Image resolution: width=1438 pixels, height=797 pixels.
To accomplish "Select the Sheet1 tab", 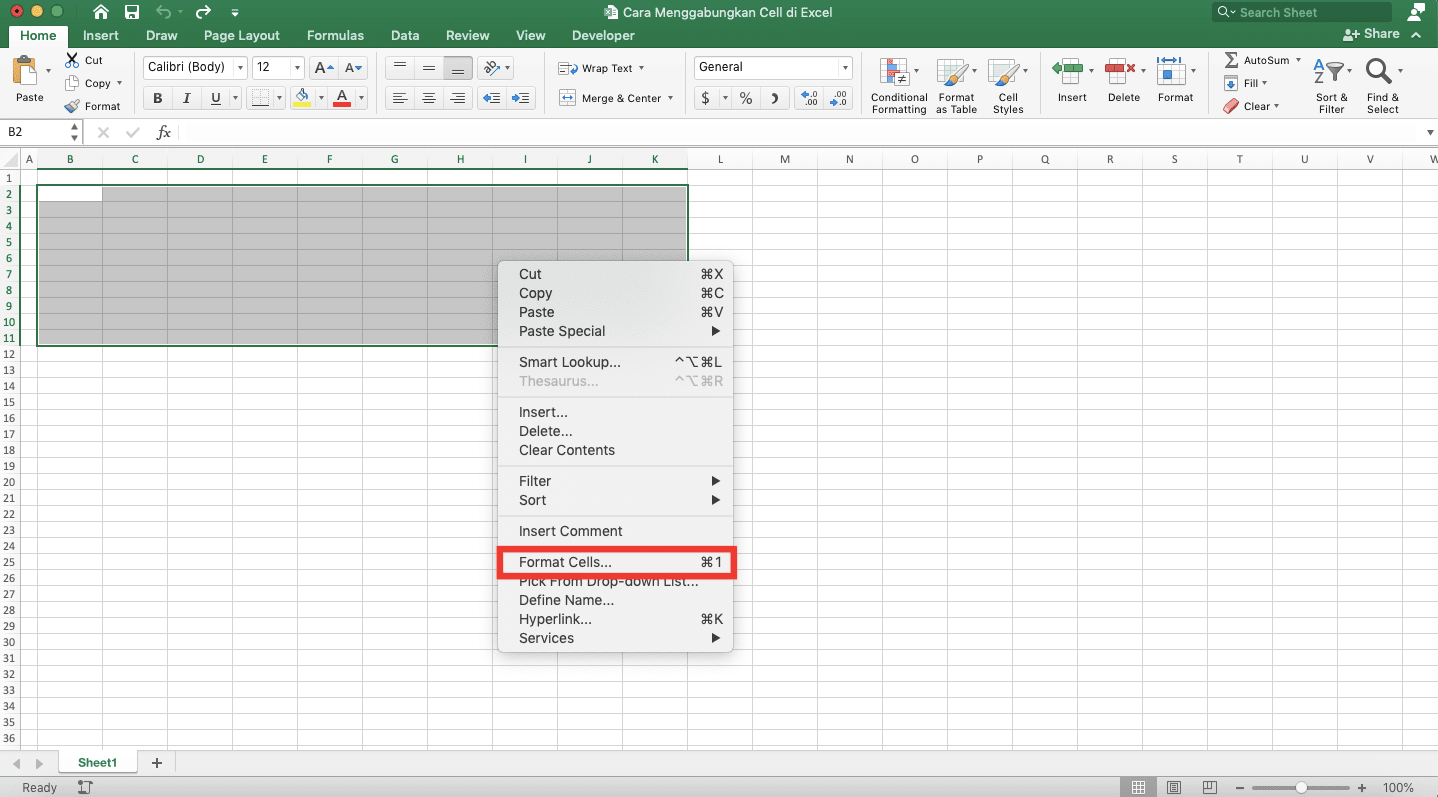I will 97,763.
